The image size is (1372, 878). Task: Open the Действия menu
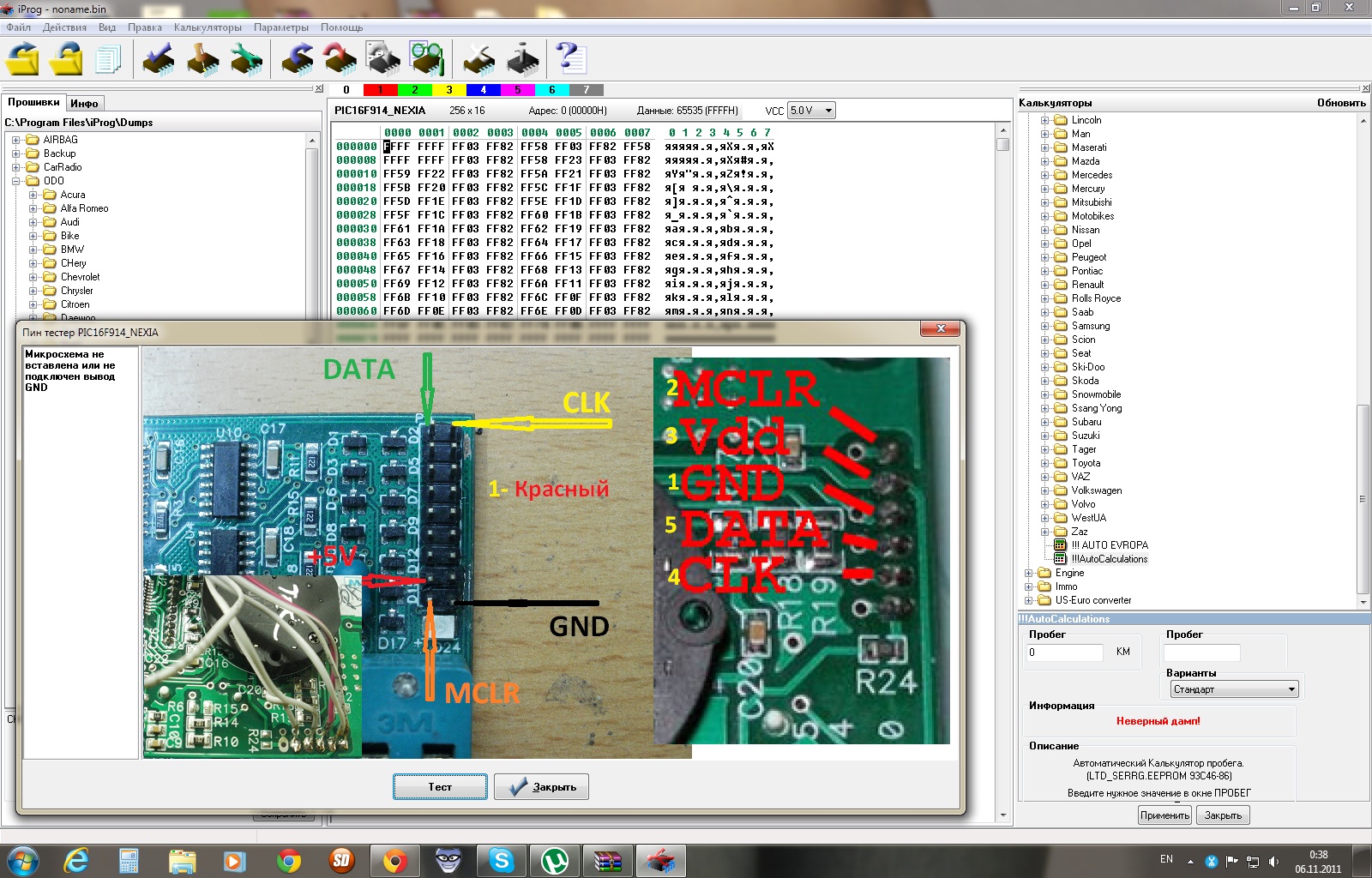[64, 27]
